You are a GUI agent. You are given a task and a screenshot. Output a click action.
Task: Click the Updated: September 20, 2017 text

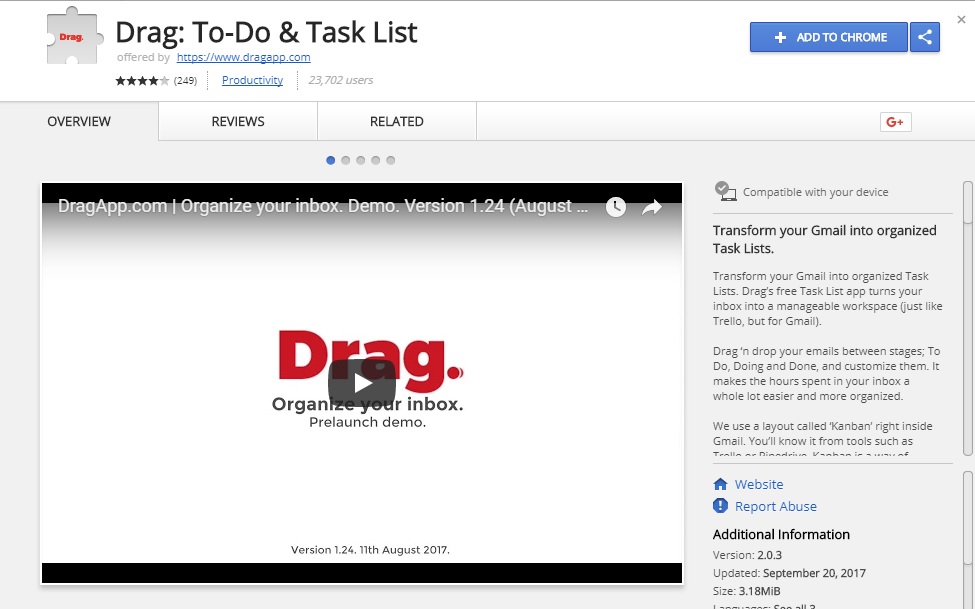point(789,573)
